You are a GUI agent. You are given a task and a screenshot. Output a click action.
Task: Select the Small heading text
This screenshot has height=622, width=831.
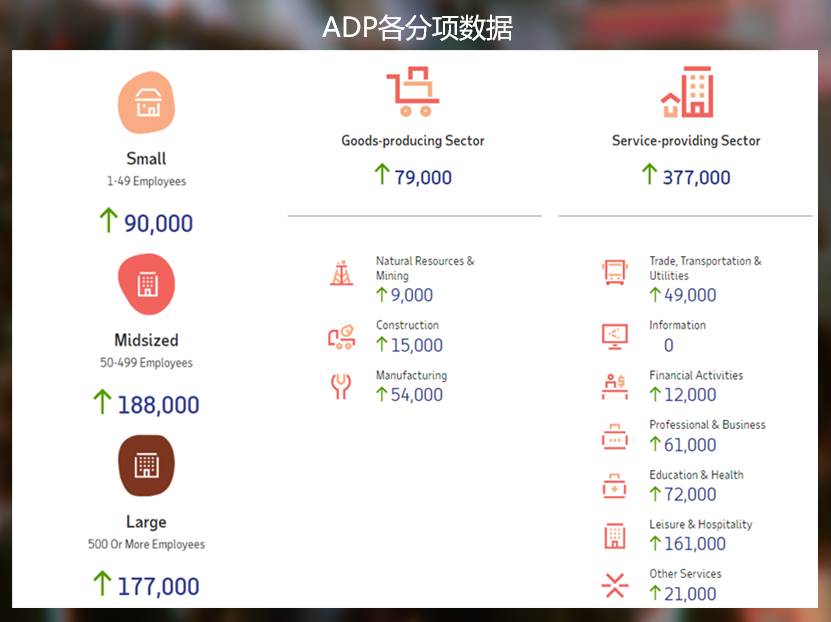(x=146, y=158)
